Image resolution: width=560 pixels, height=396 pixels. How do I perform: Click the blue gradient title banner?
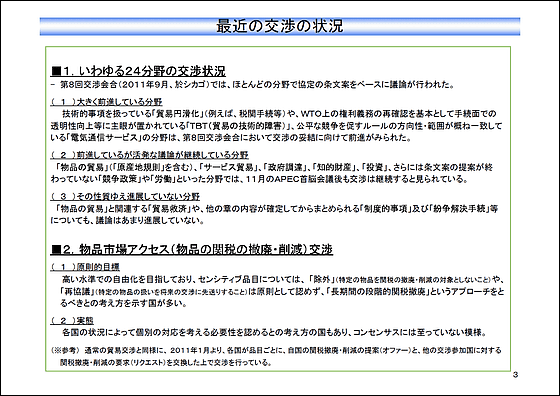tap(280, 26)
